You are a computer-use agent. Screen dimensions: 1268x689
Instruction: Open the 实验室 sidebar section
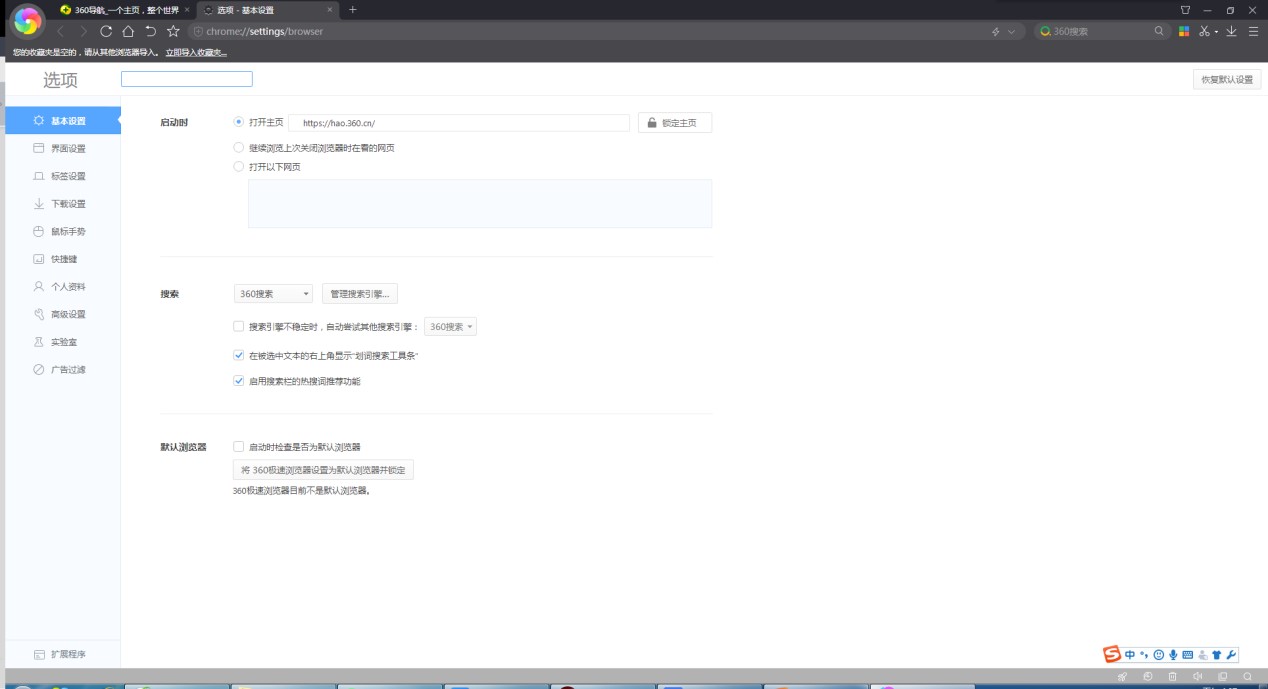pyautogui.click(x=62, y=342)
